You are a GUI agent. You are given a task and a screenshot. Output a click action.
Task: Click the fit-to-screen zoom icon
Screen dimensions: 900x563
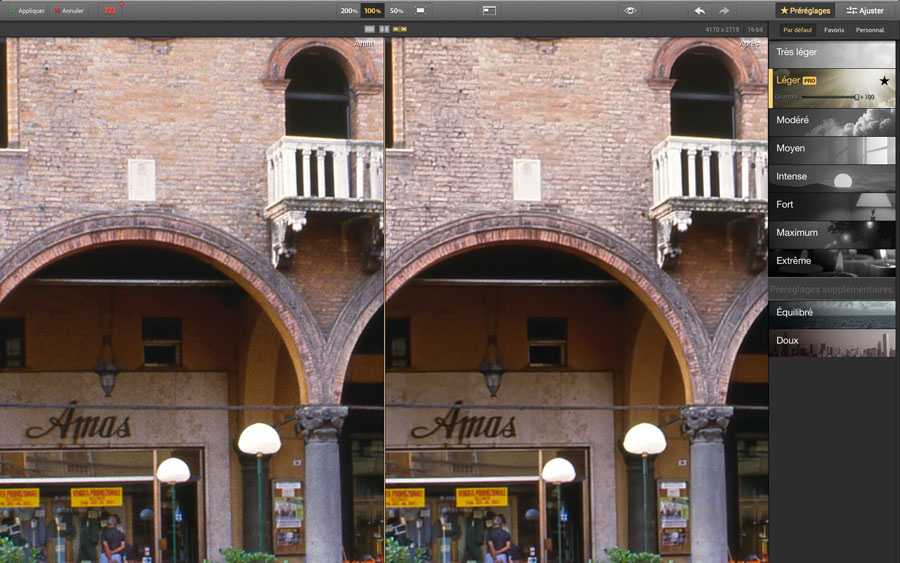(x=421, y=10)
